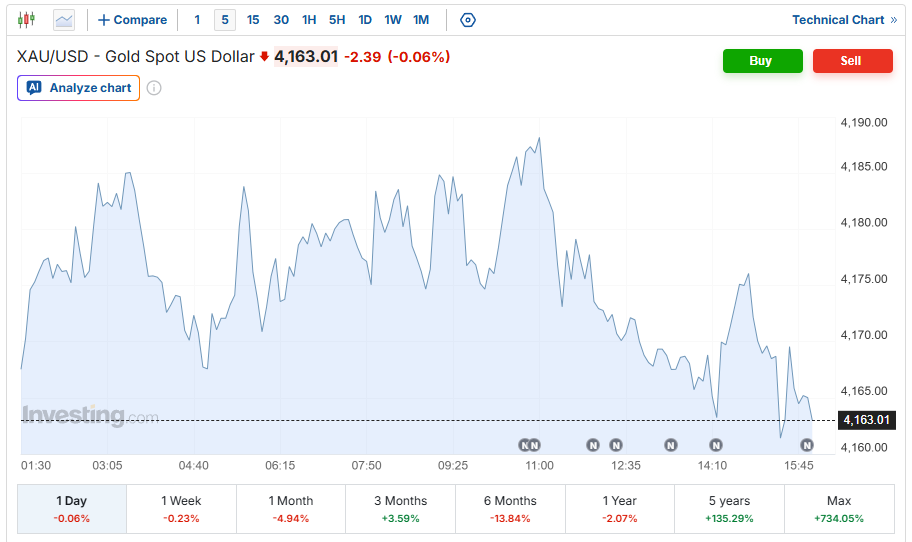The image size is (912, 542).
Task: Select the 5 minute interval
Action: tap(225, 20)
